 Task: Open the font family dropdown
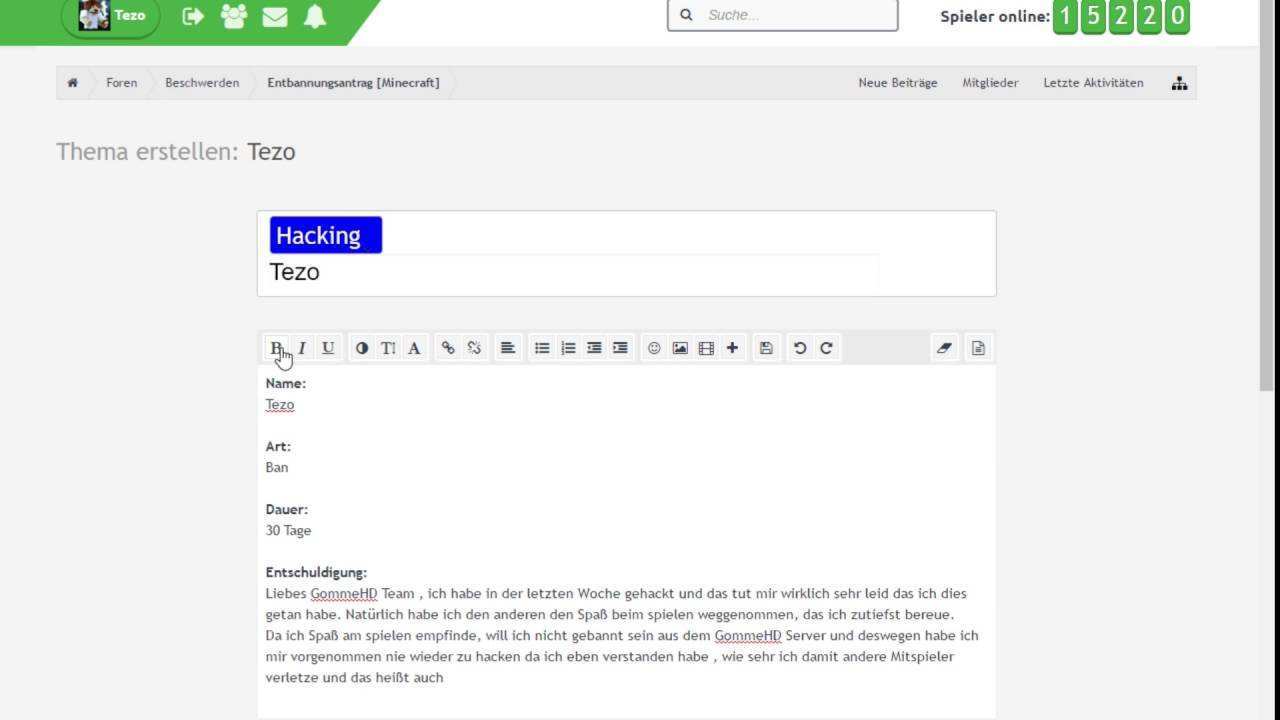(414, 348)
